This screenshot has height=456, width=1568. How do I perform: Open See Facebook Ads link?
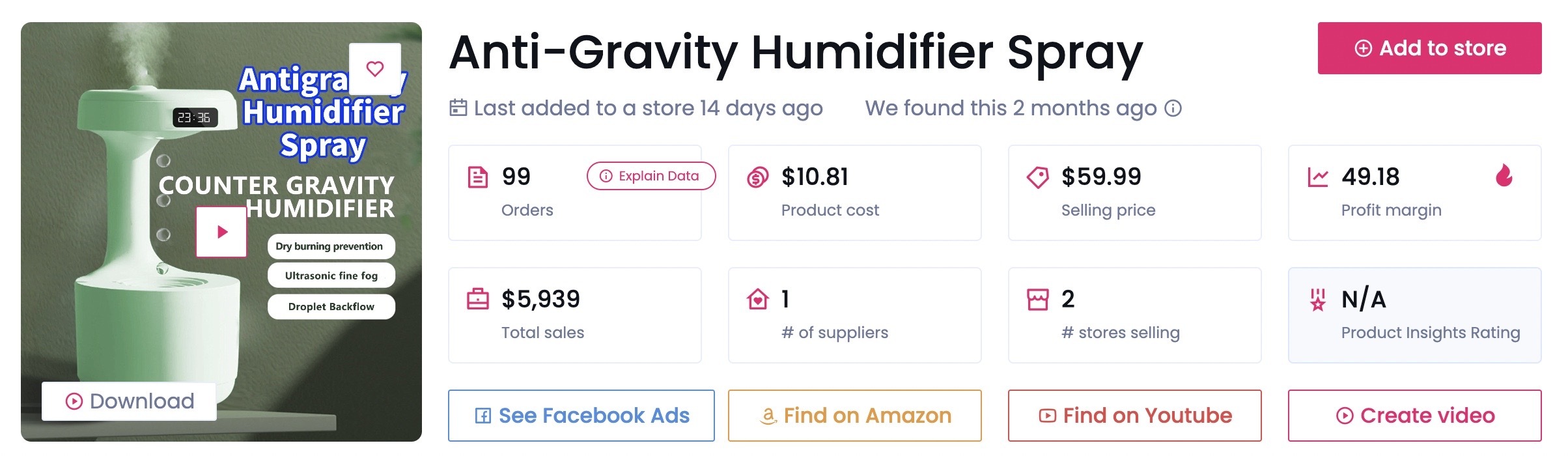[581, 416]
